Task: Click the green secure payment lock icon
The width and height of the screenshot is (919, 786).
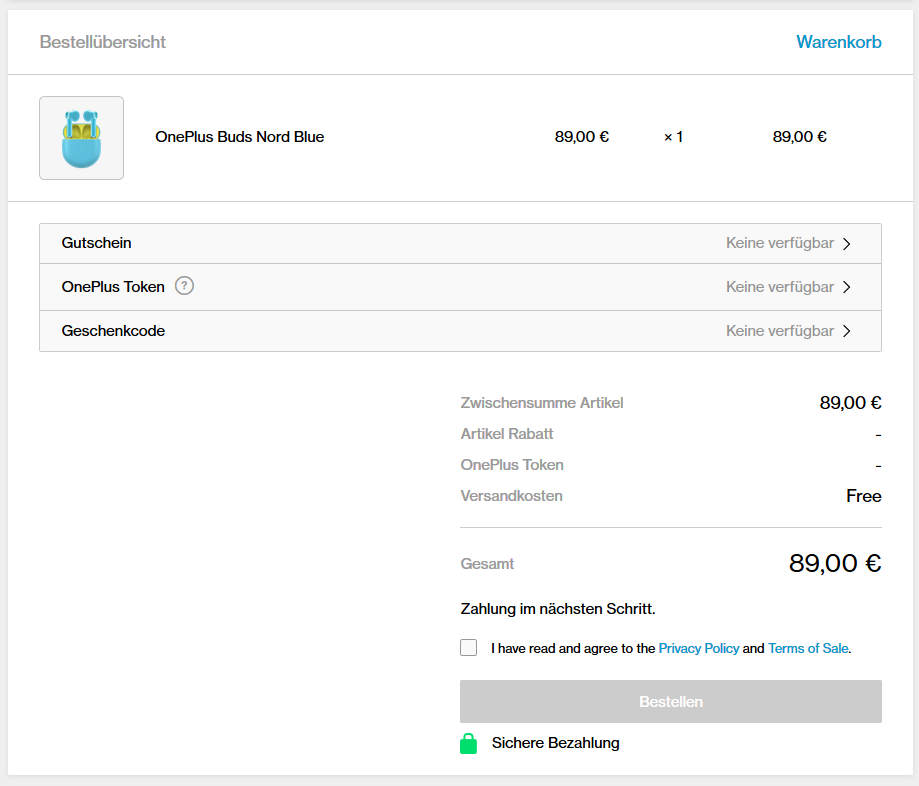Action: coord(468,743)
